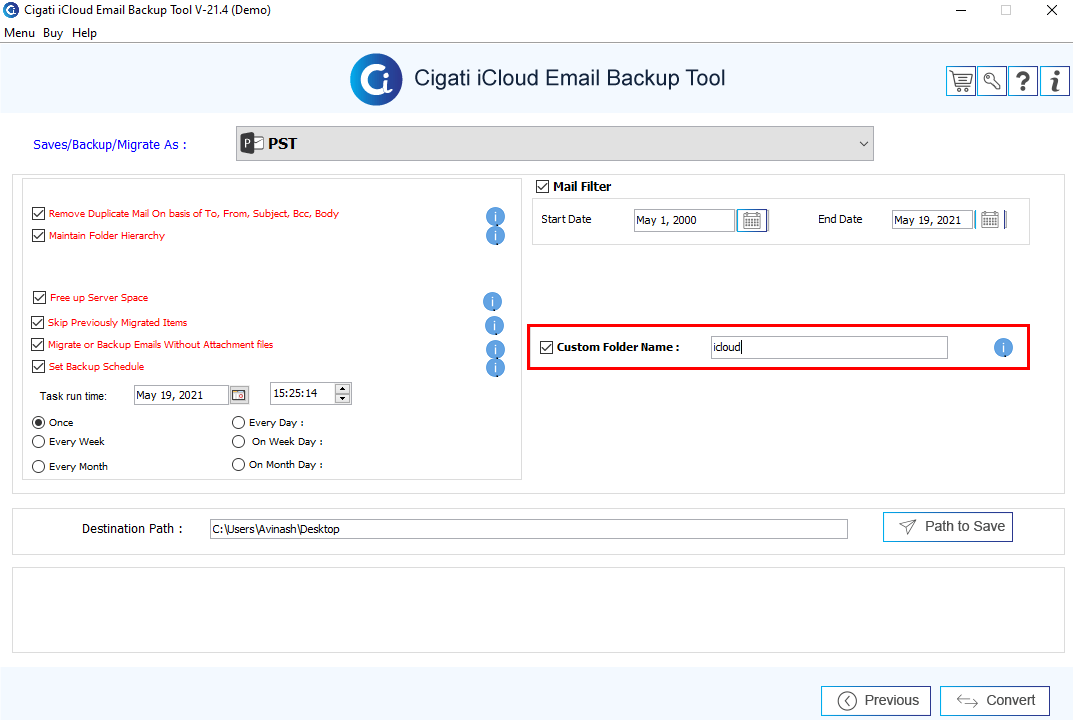Viewport: 1073px width, 720px height.
Task: Click the key activation icon
Action: 992,81
